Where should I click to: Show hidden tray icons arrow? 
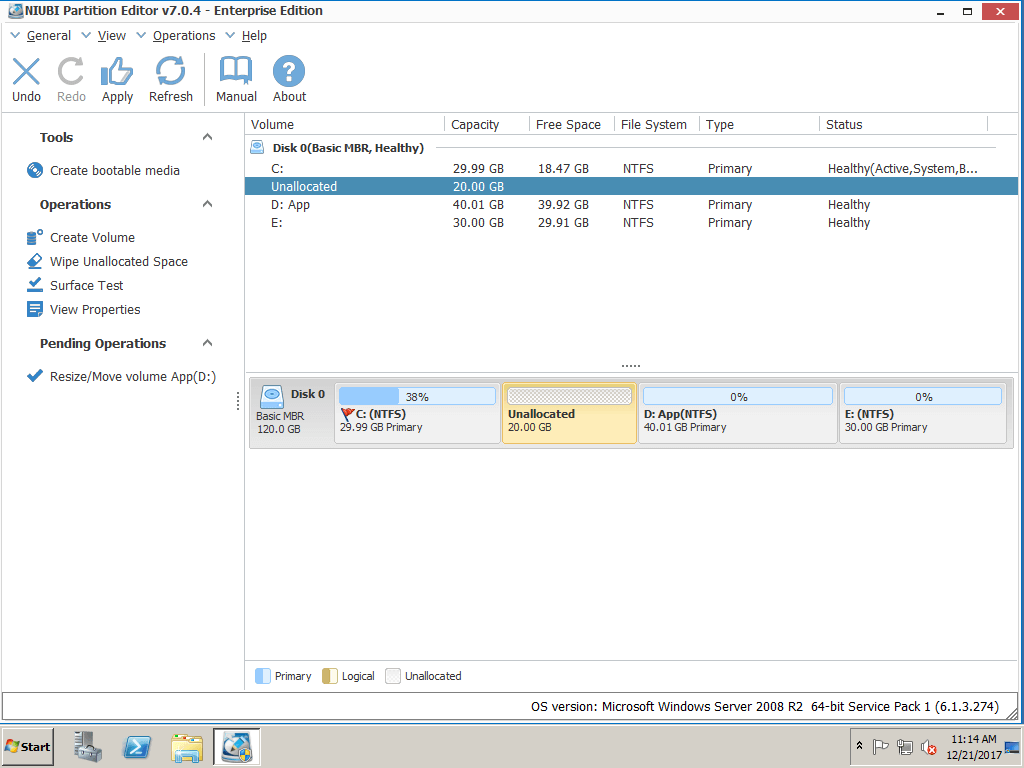point(859,745)
